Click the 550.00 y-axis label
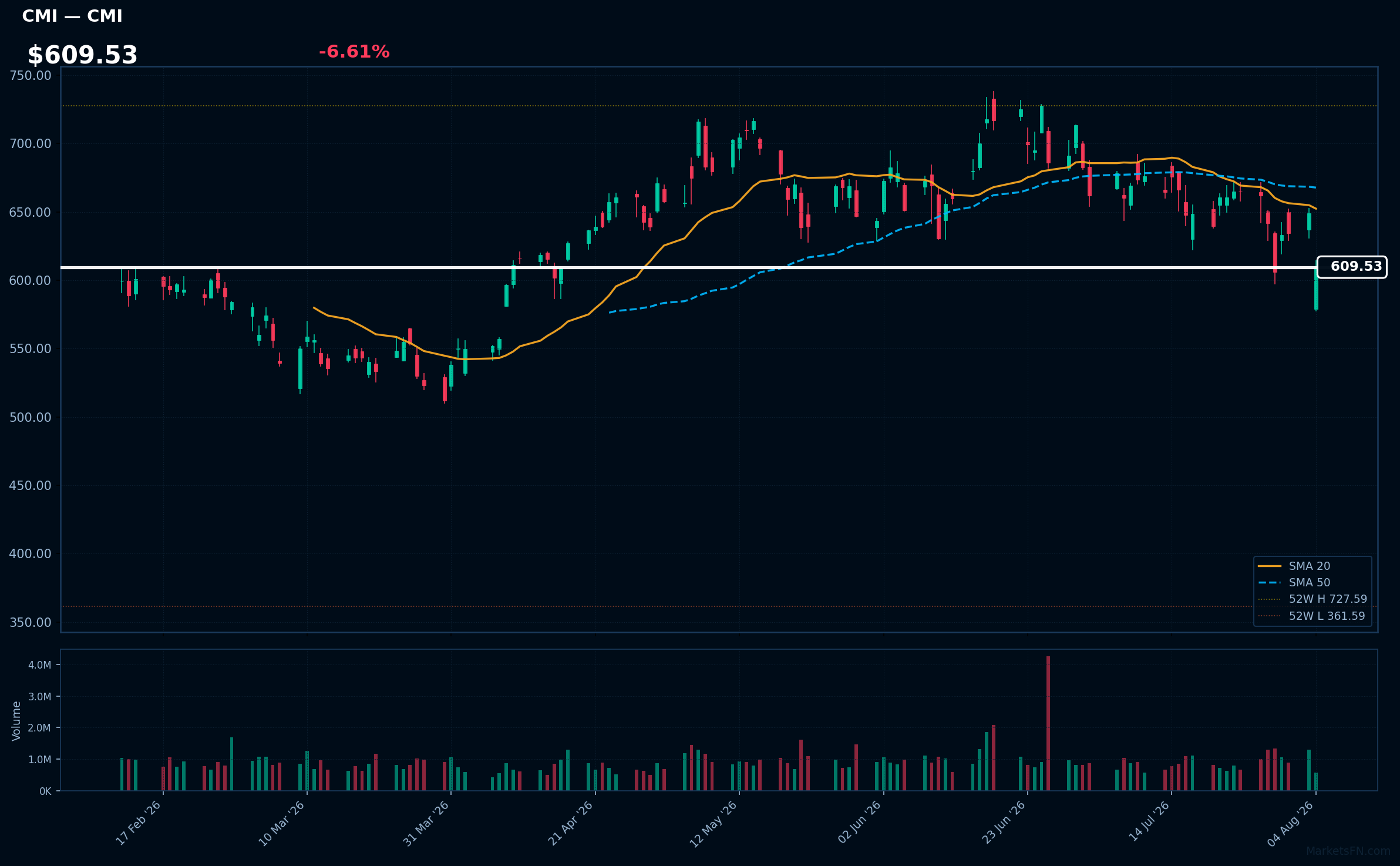 pos(31,349)
